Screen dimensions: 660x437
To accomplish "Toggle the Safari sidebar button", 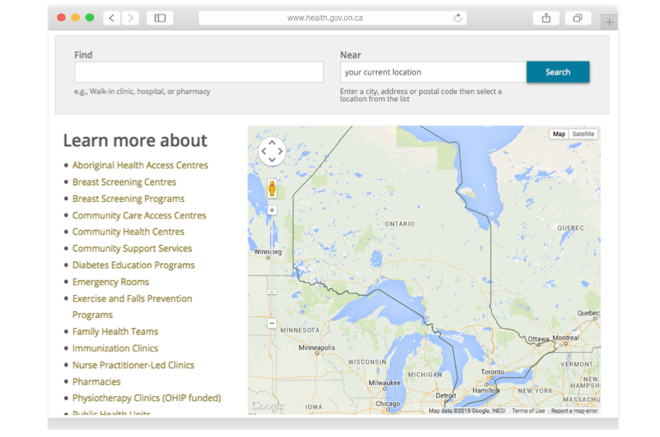I will (160, 18).
